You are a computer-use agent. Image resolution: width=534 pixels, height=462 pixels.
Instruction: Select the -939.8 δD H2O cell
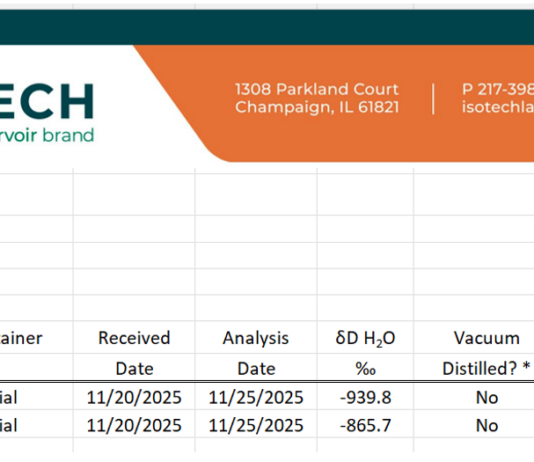tap(365, 397)
